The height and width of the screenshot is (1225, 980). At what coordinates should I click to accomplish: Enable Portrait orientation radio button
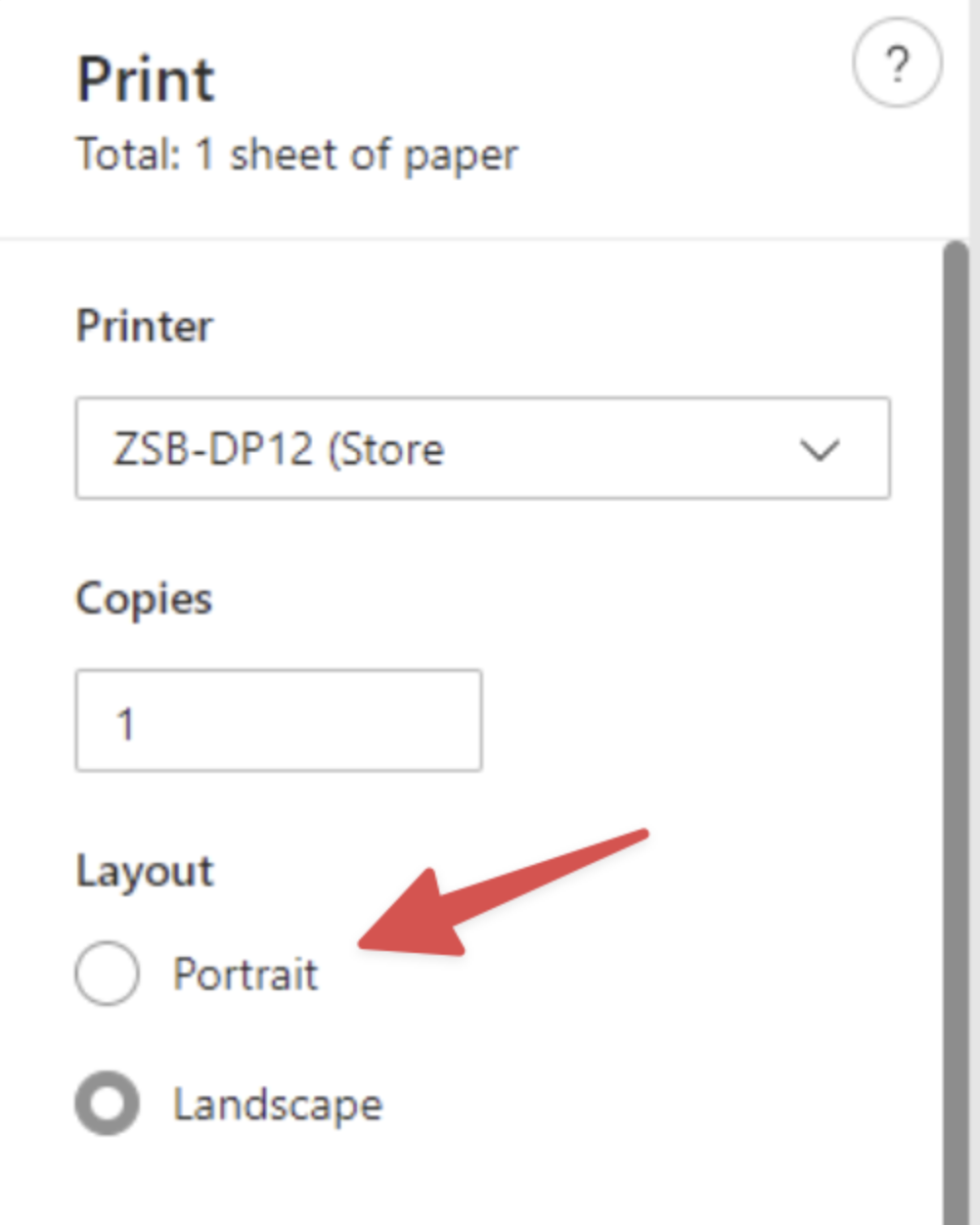click(x=107, y=974)
